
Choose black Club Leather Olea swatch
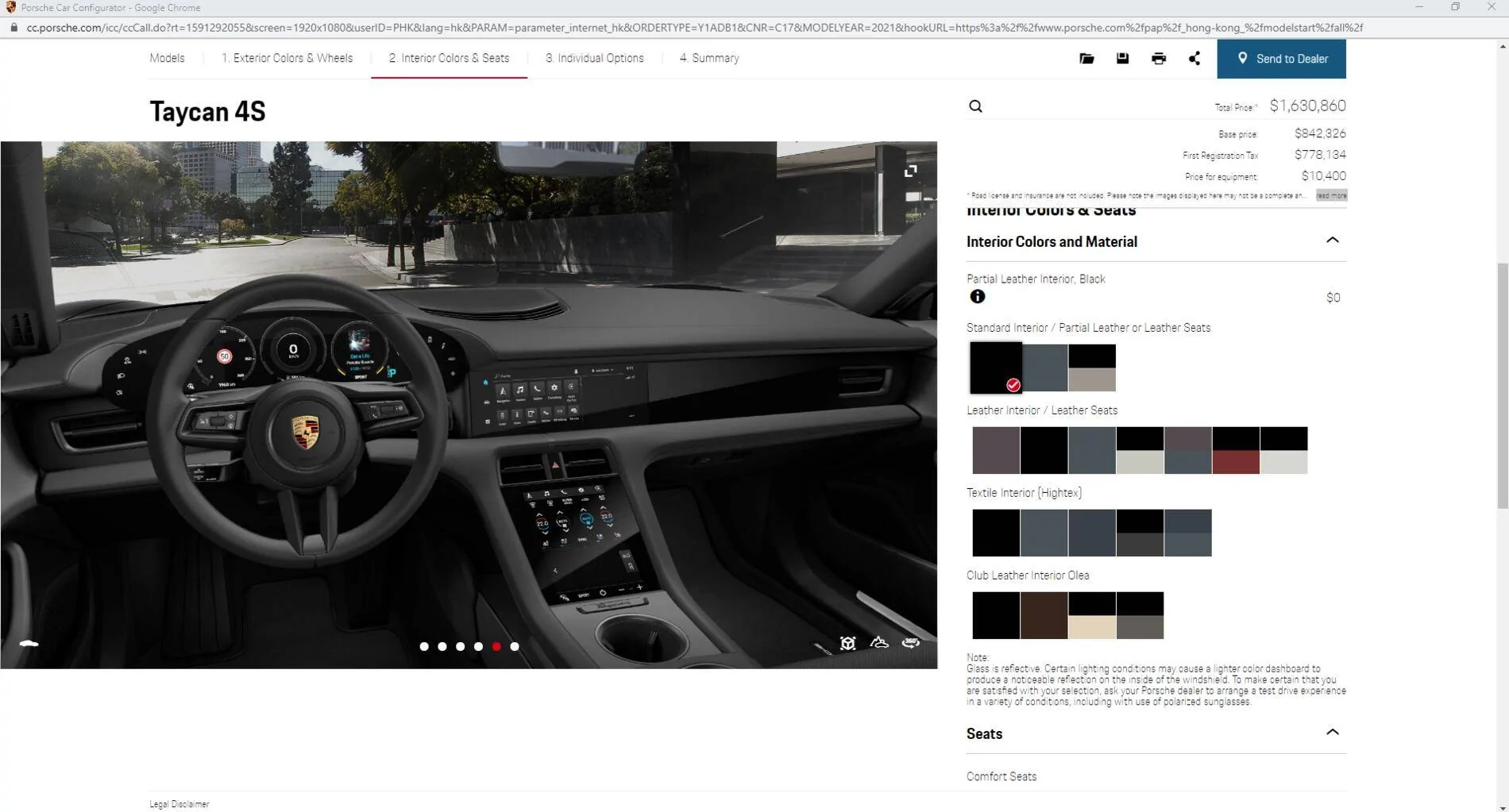pyautogui.click(x=996, y=615)
